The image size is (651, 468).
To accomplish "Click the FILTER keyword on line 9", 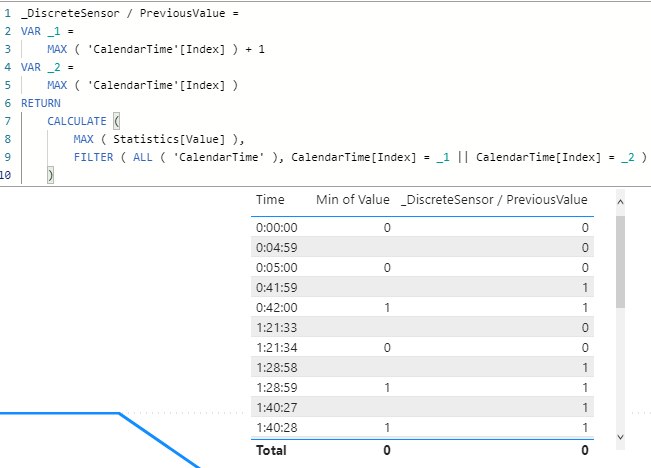I will [93, 157].
